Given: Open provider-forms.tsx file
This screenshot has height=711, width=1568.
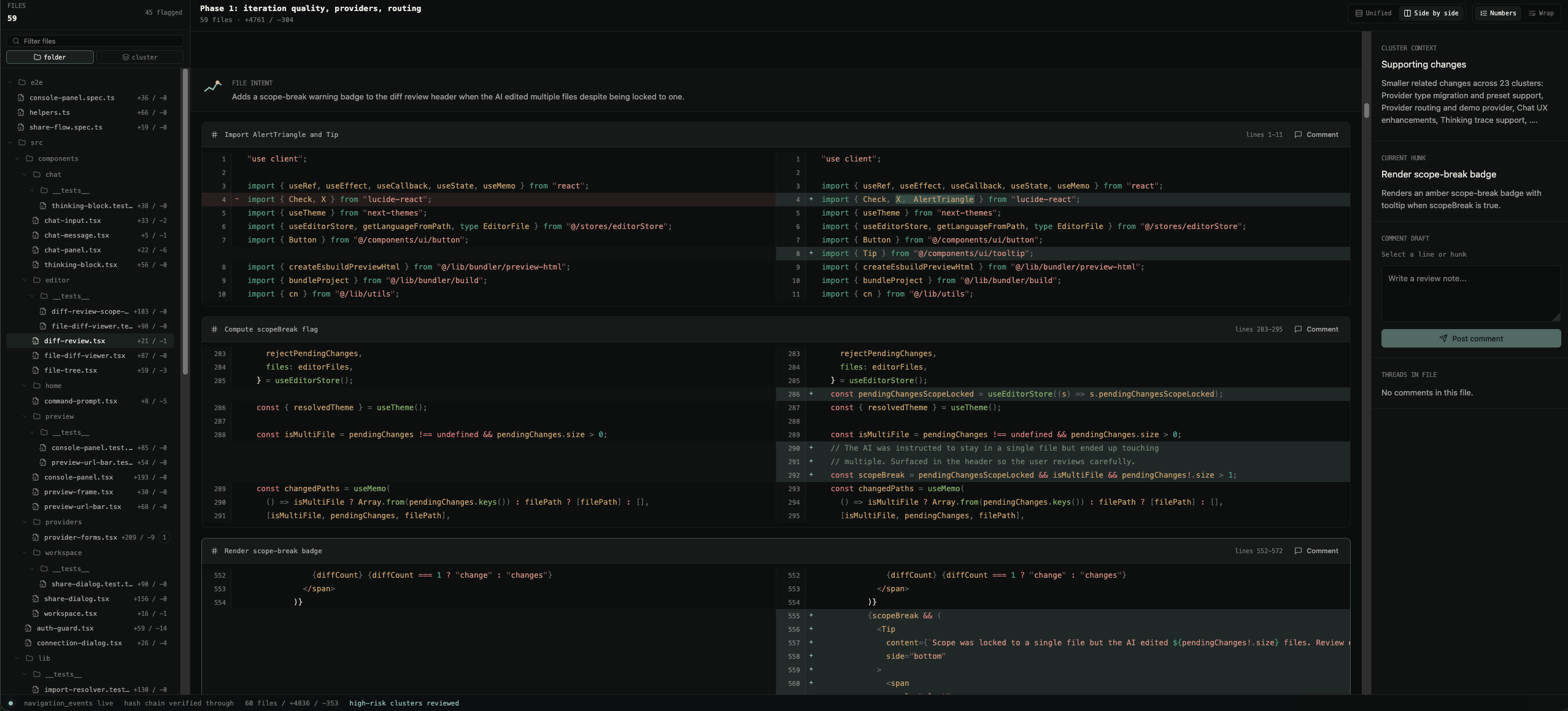Looking at the screenshot, I should (x=90, y=537).
